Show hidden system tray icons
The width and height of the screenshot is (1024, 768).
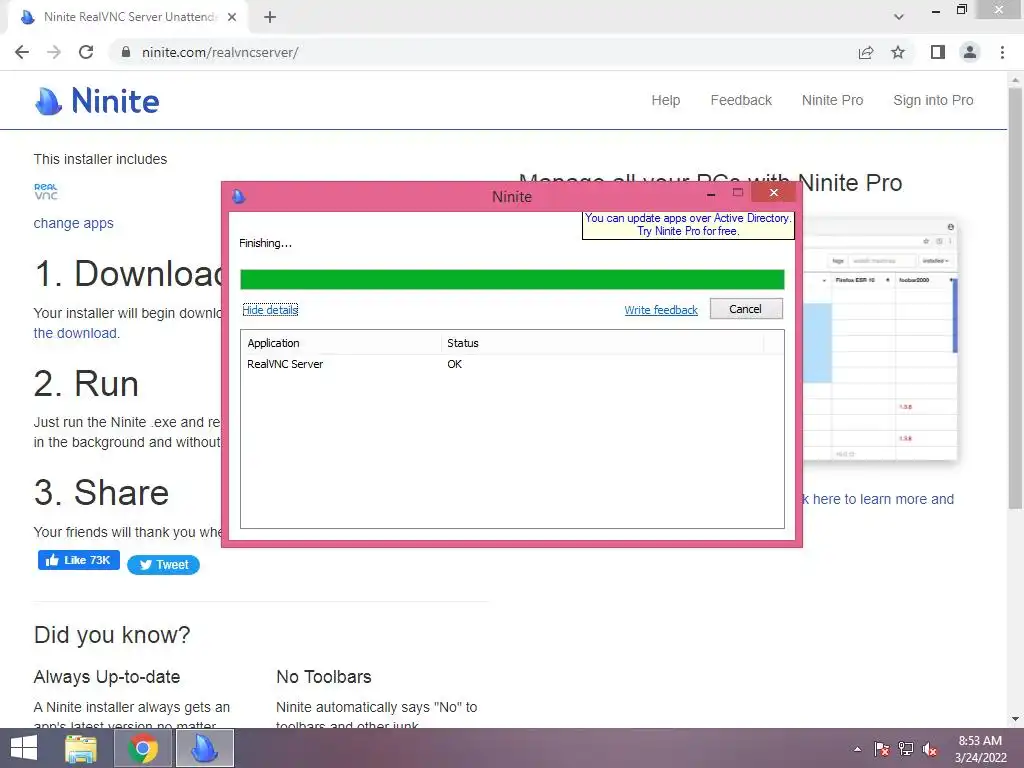857,749
